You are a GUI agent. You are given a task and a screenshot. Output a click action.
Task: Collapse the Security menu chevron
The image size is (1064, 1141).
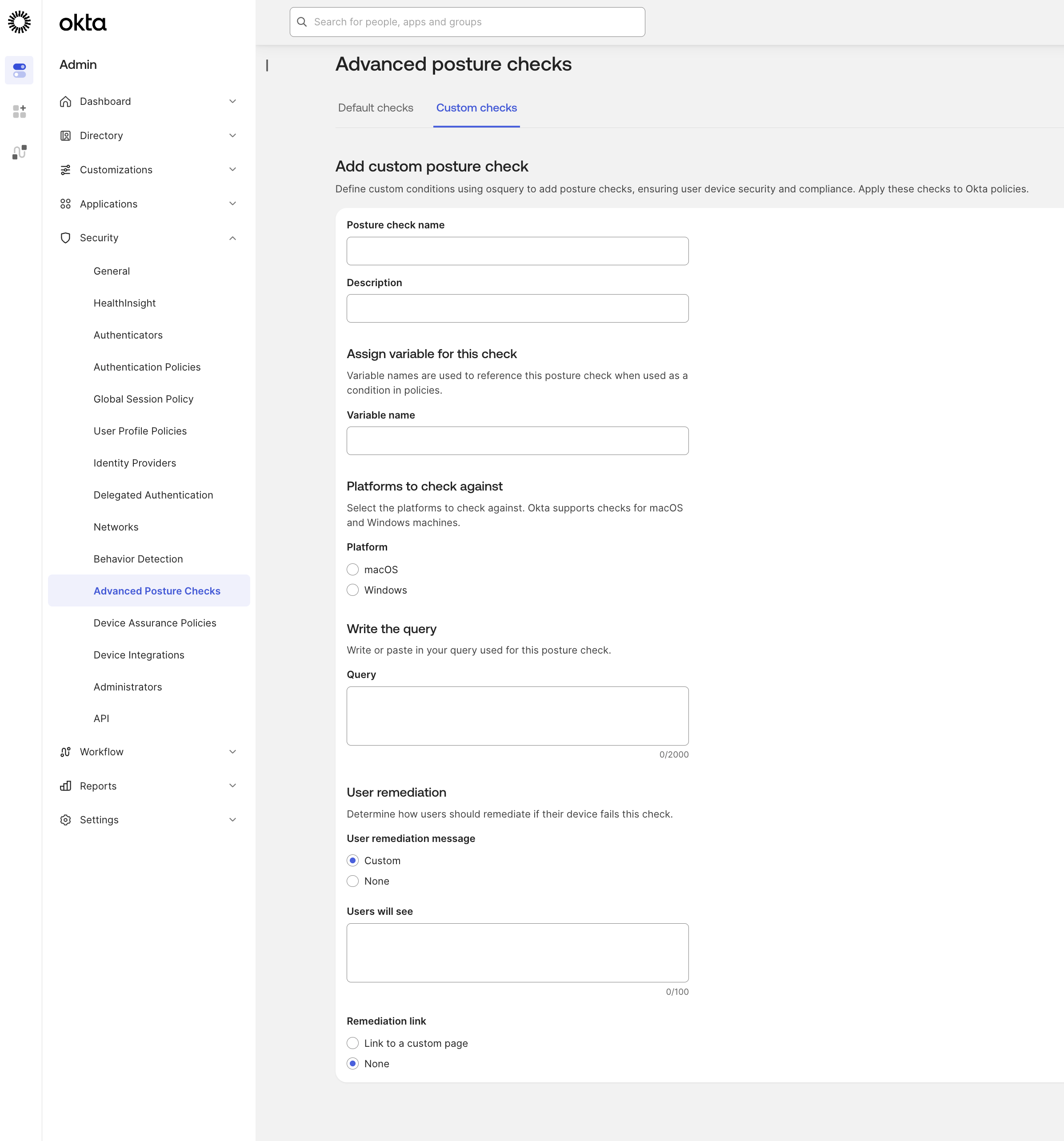pos(232,238)
